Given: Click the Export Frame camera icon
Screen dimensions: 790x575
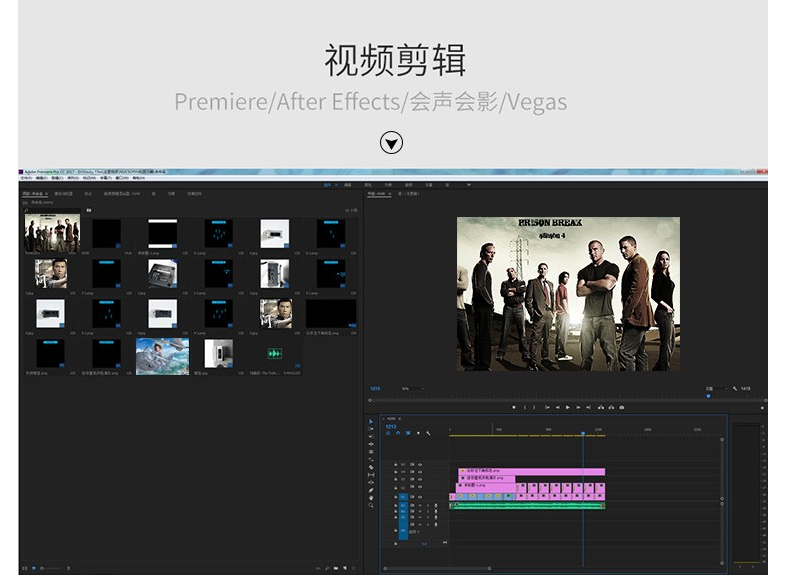Looking at the screenshot, I should pyautogui.click(x=622, y=407).
